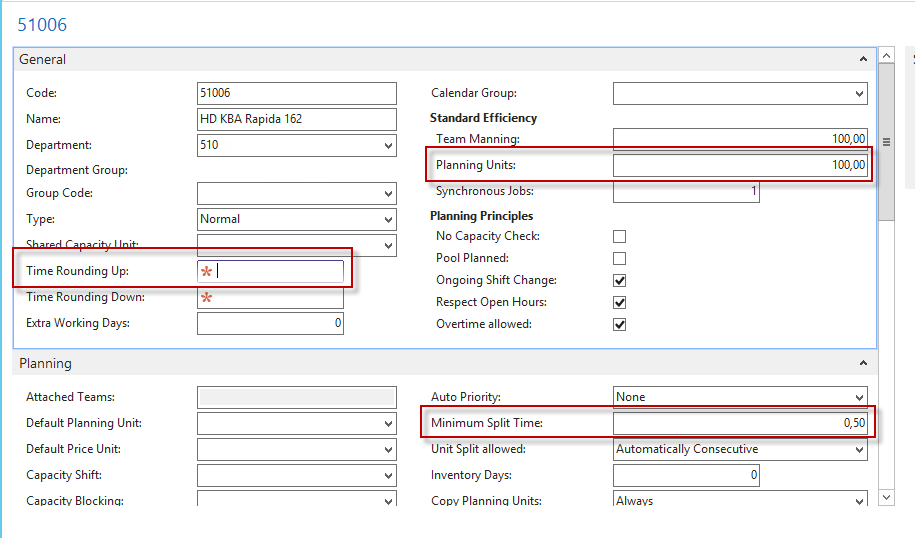The image size is (915, 538).
Task: Click the Planning Principles heading
Action: click(x=481, y=216)
